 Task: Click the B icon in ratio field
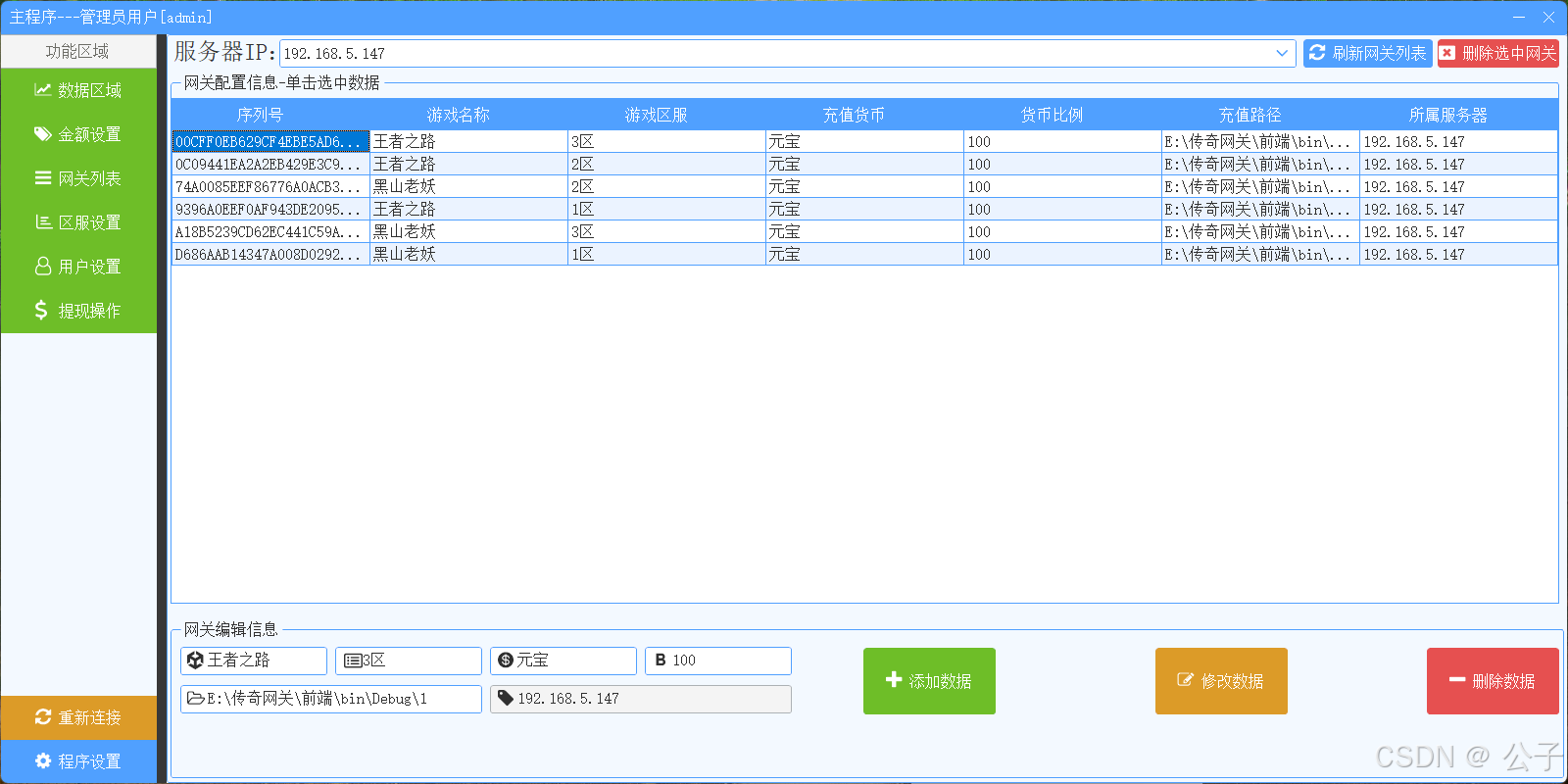(661, 661)
